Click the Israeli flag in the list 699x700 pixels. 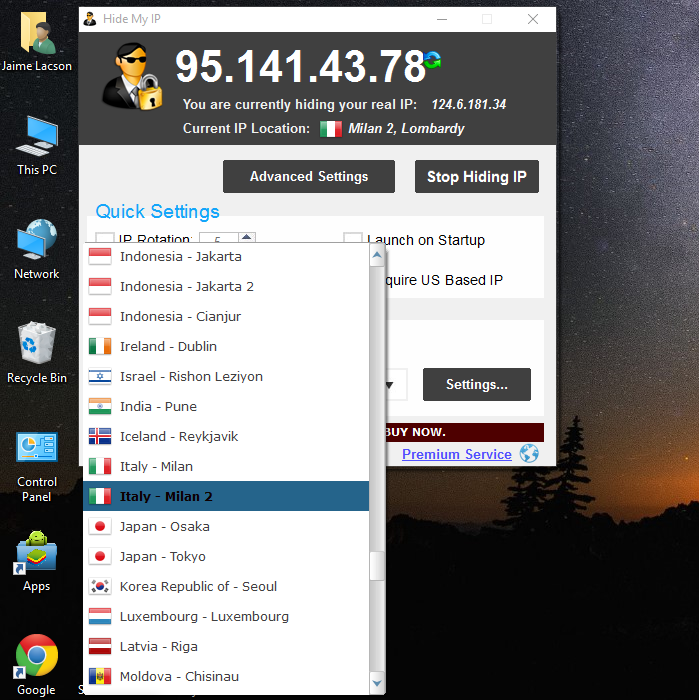(100, 376)
